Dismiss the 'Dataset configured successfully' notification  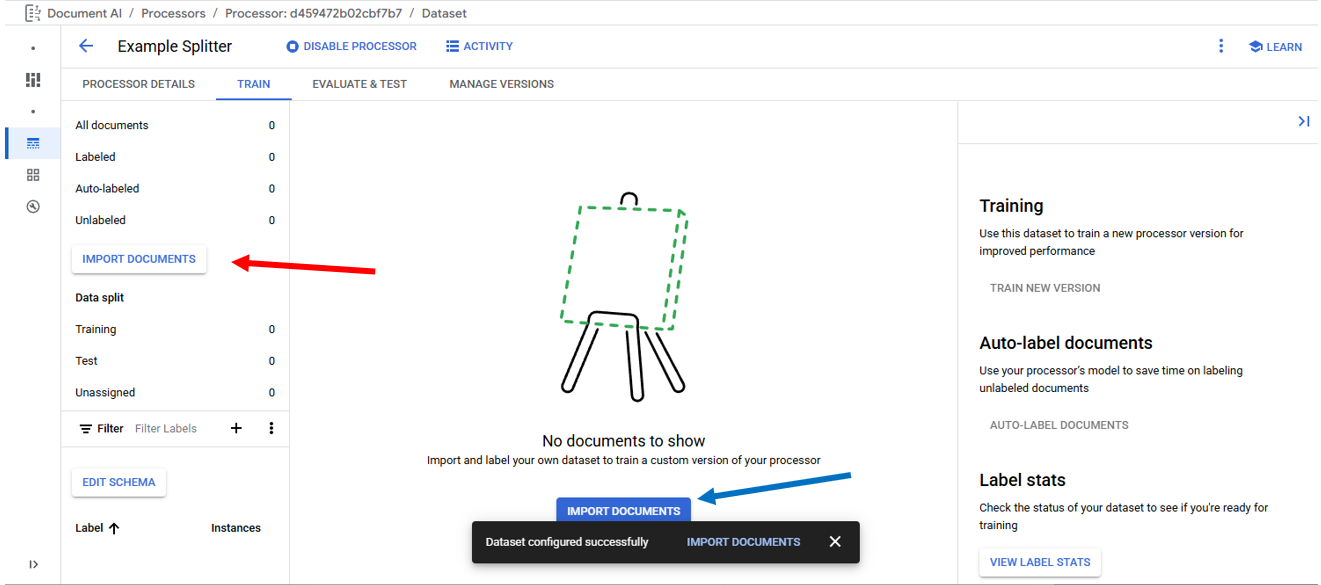tap(835, 542)
